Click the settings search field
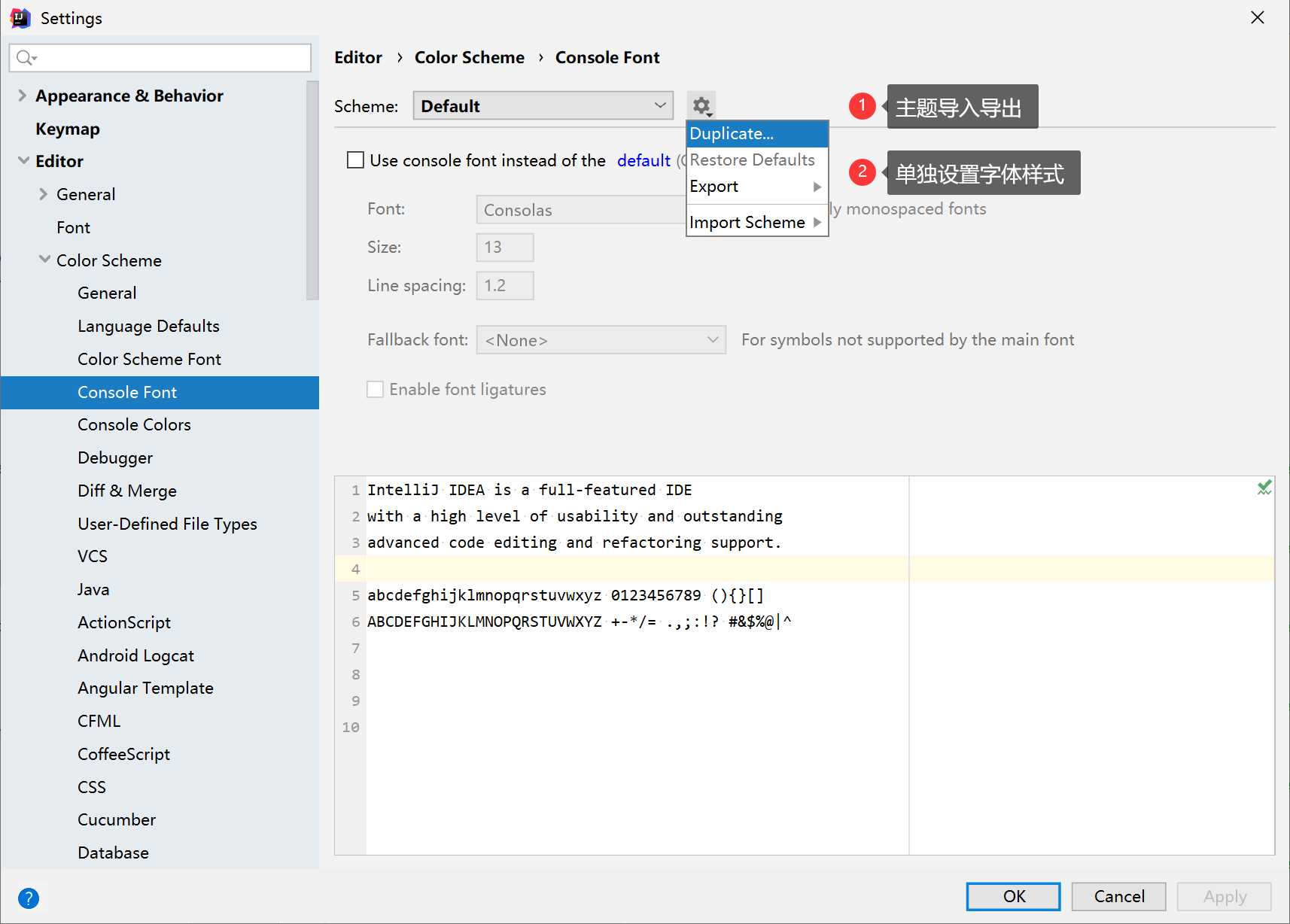The height and width of the screenshot is (924, 1290). [160, 58]
